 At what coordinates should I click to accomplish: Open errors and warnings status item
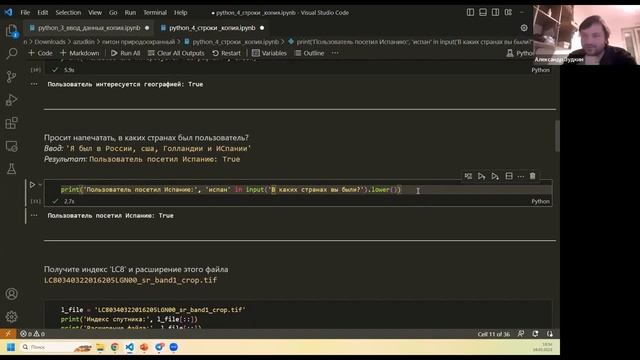pos(33,334)
